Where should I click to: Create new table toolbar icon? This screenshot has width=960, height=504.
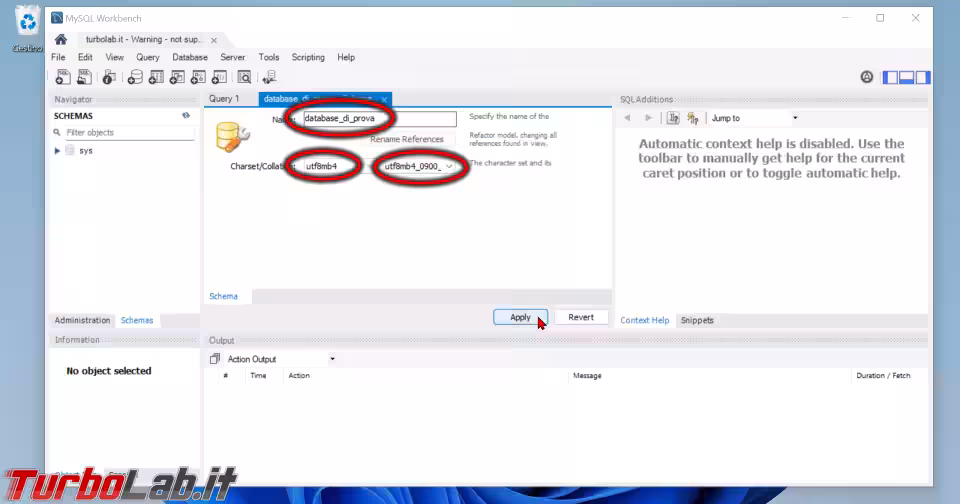(x=156, y=77)
